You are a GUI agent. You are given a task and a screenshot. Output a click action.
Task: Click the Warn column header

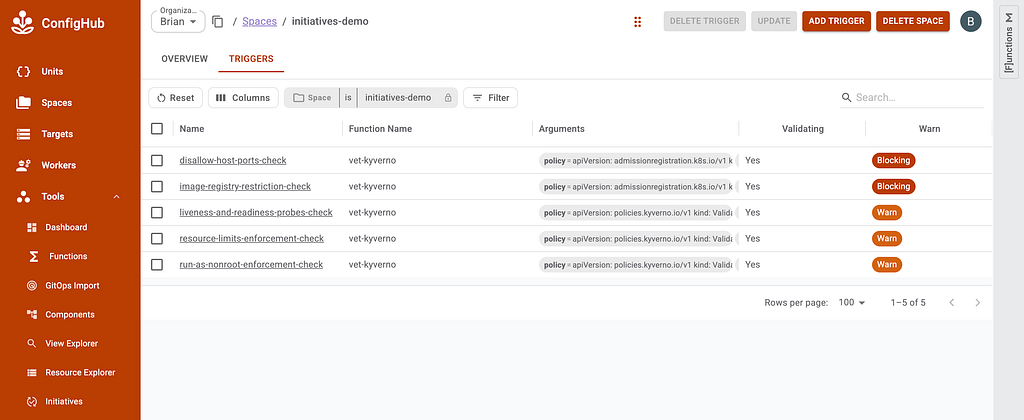point(929,129)
